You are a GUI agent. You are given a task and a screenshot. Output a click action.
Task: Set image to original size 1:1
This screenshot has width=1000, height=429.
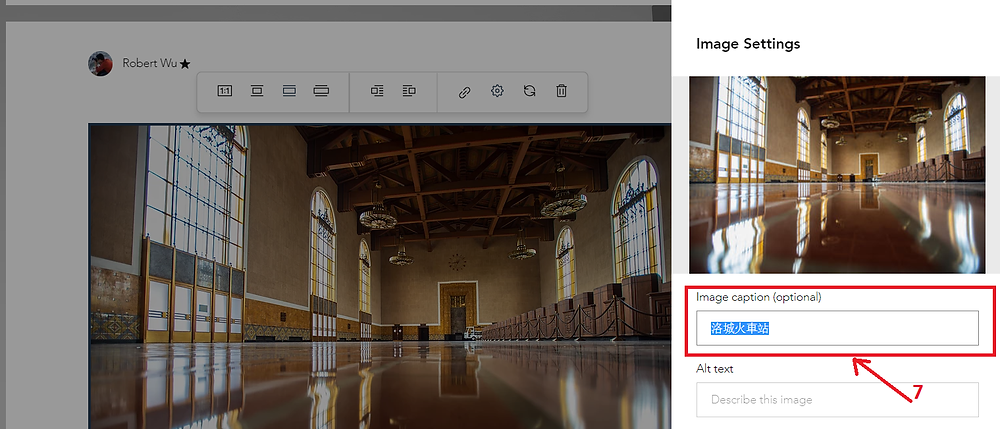[224, 91]
